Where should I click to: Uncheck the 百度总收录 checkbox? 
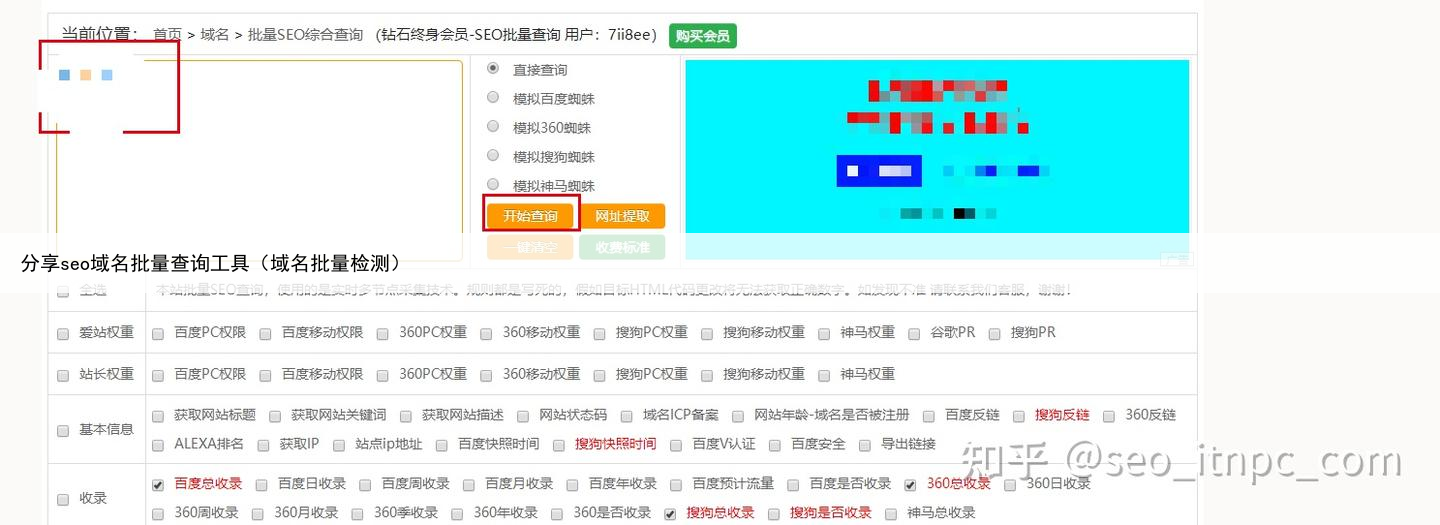pos(158,485)
